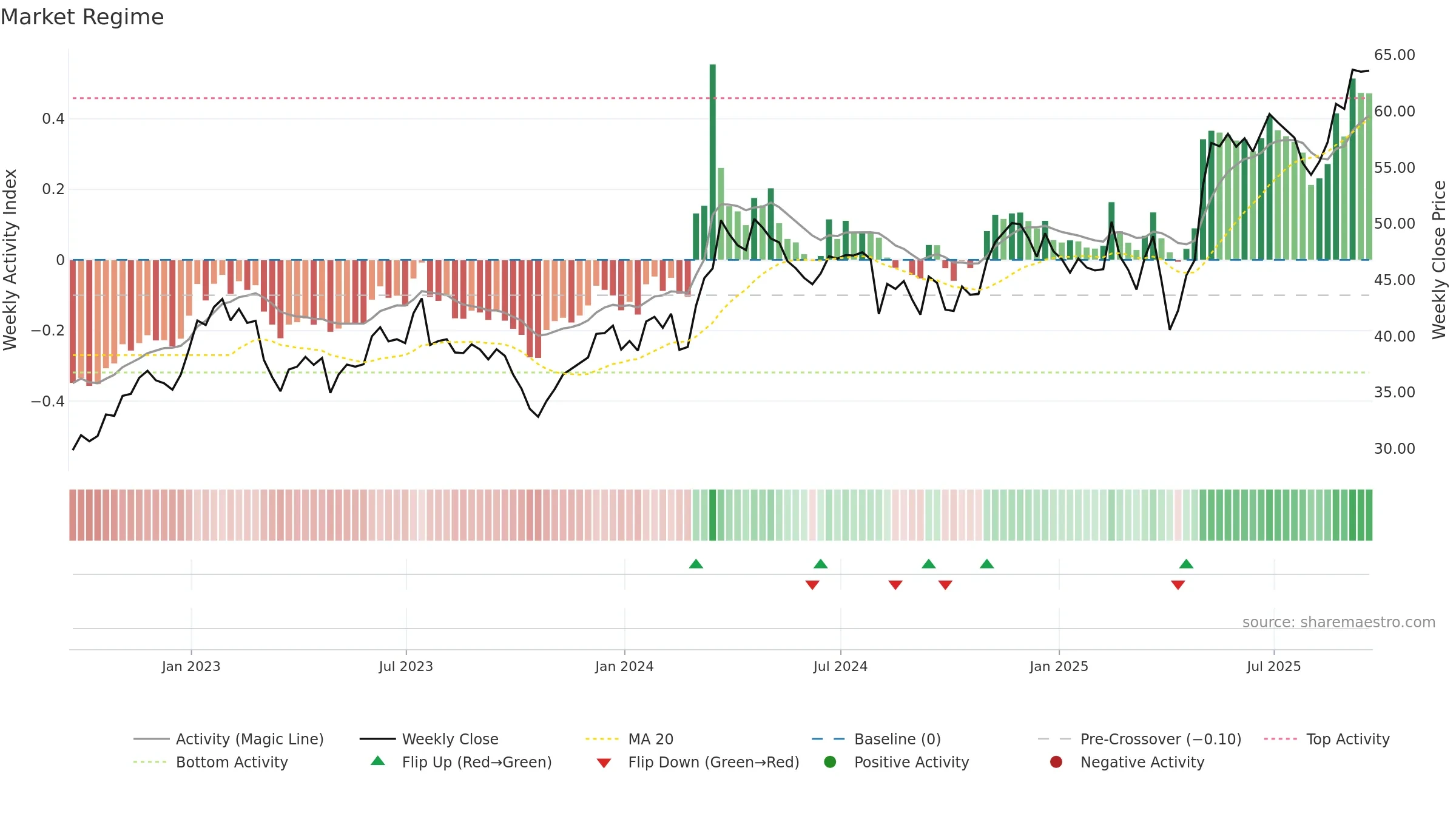Viewport: 1456px width, 819px height.
Task: Click the Jul 2024 x-axis label
Action: [x=840, y=666]
